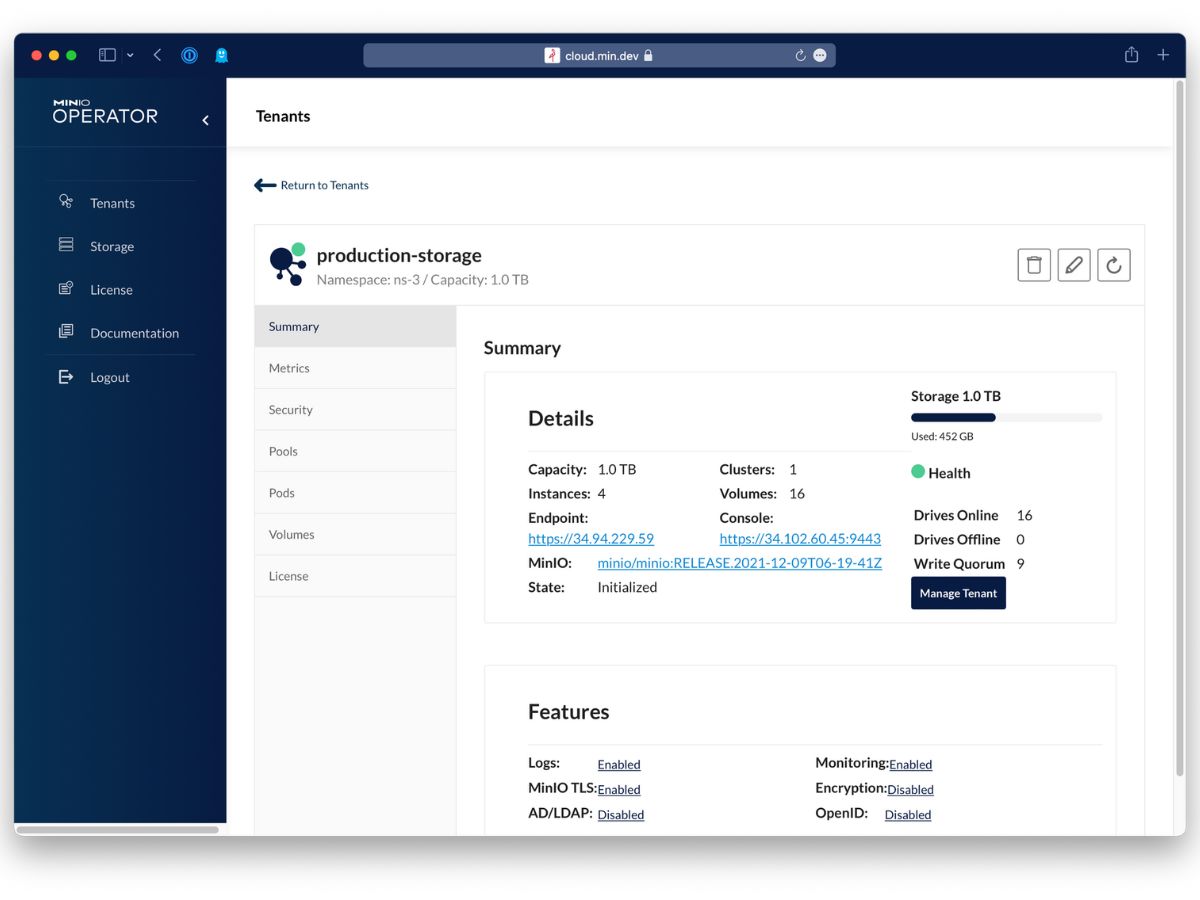
Task: Select Documentation in the sidebar menu
Action: tap(134, 333)
